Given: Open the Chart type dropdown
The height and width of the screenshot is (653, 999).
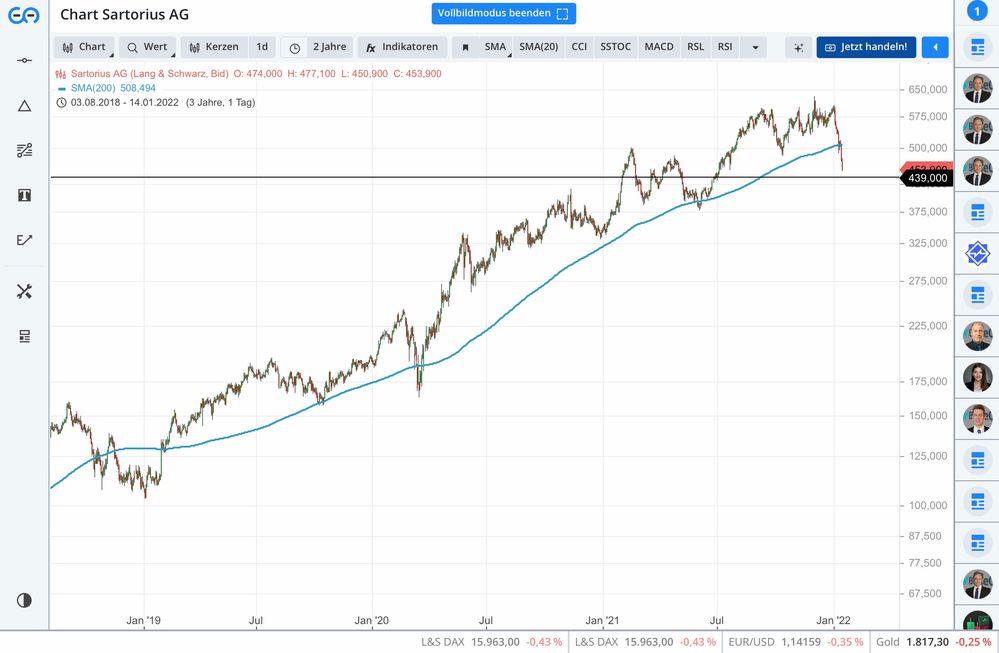Looking at the screenshot, I should (84, 47).
